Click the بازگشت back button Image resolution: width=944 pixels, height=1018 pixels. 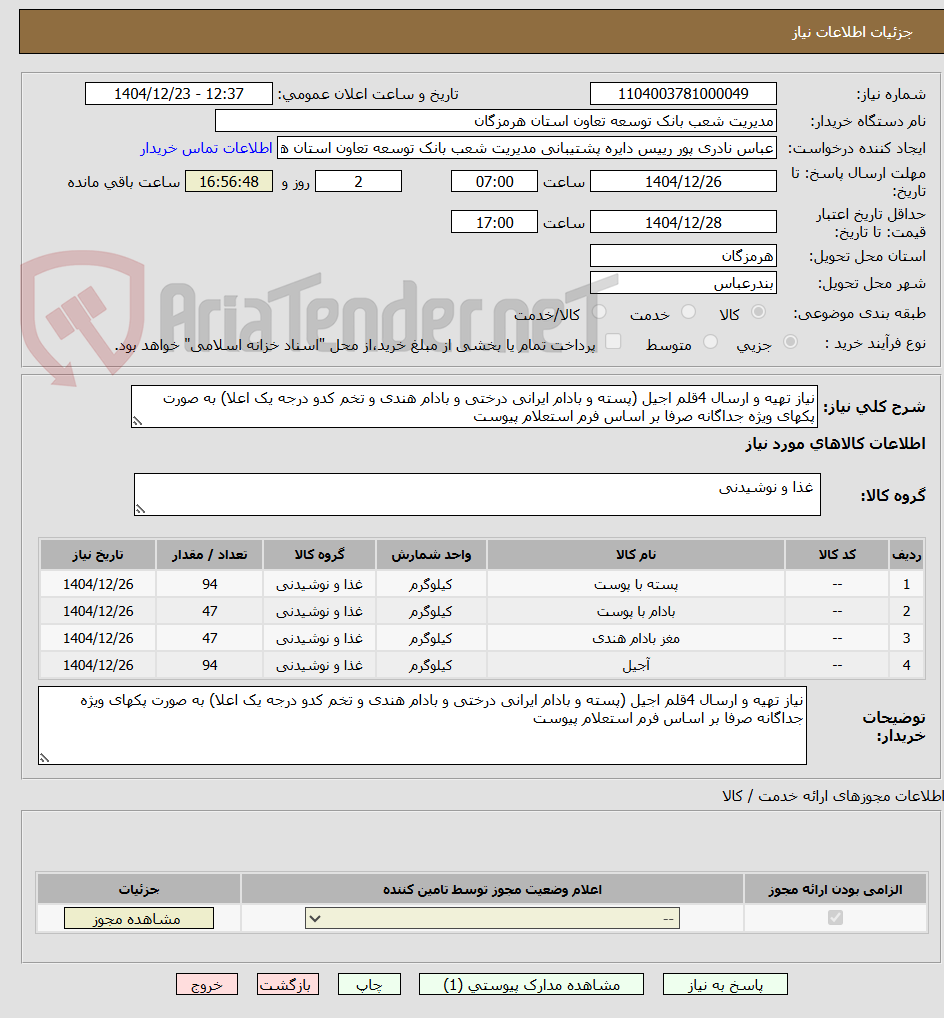click(288, 984)
